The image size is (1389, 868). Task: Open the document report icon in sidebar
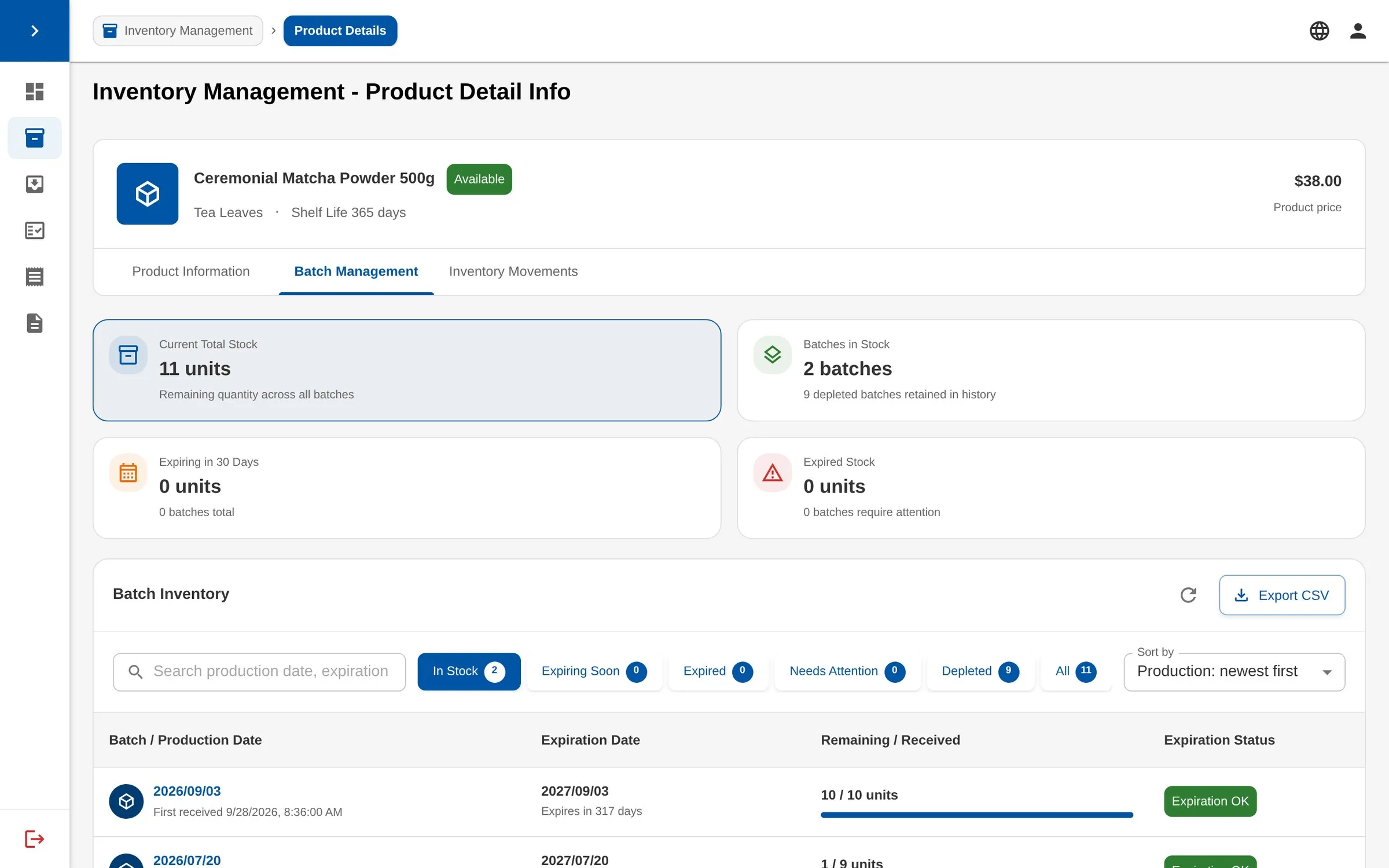pos(35,323)
